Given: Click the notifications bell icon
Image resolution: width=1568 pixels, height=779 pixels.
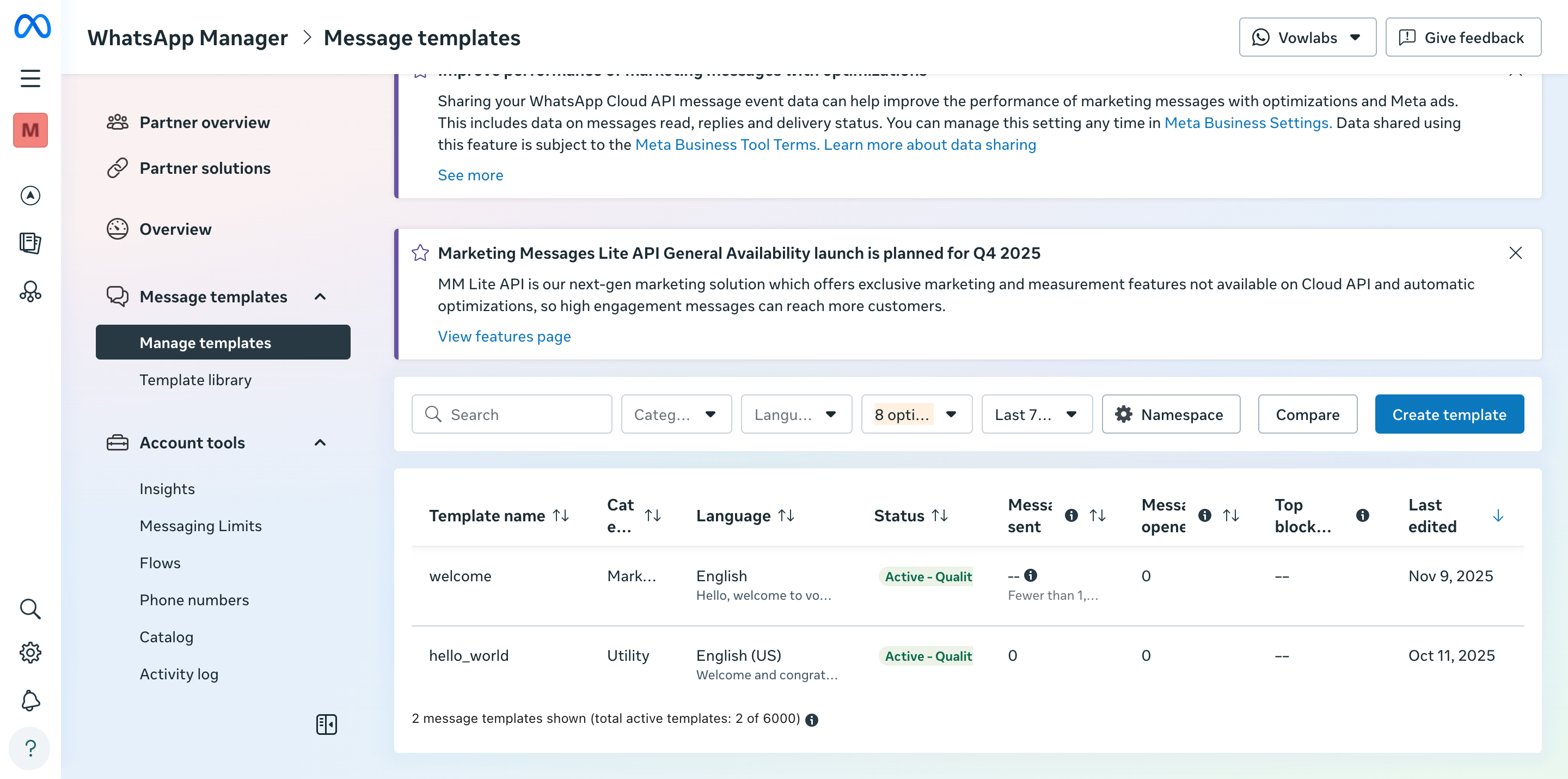Looking at the screenshot, I should tap(30, 701).
